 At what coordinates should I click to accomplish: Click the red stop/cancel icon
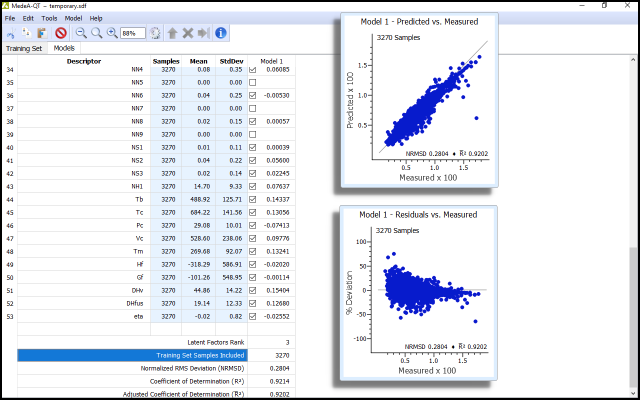click(60, 33)
